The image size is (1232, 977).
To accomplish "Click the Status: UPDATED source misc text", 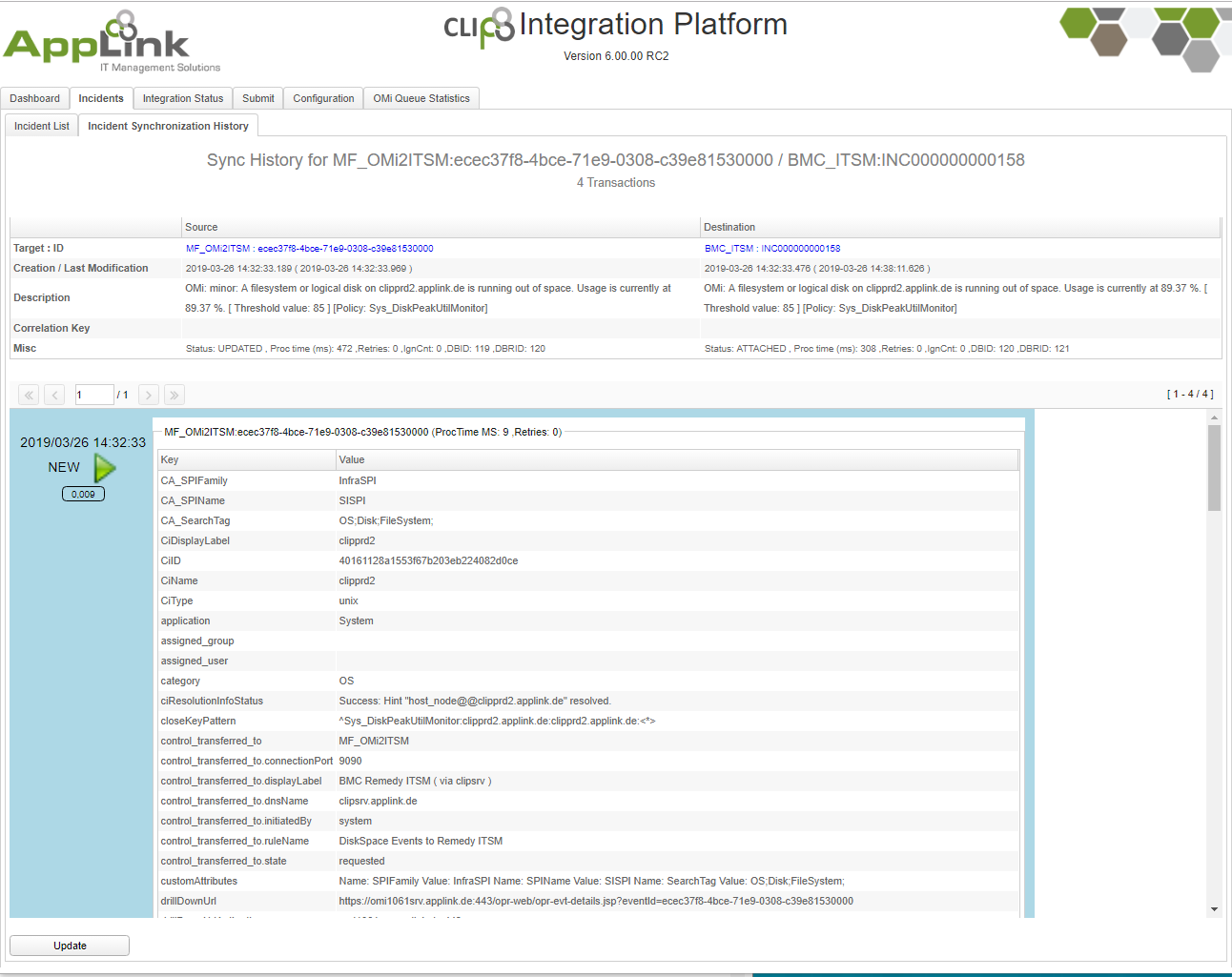I will [365, 349].
